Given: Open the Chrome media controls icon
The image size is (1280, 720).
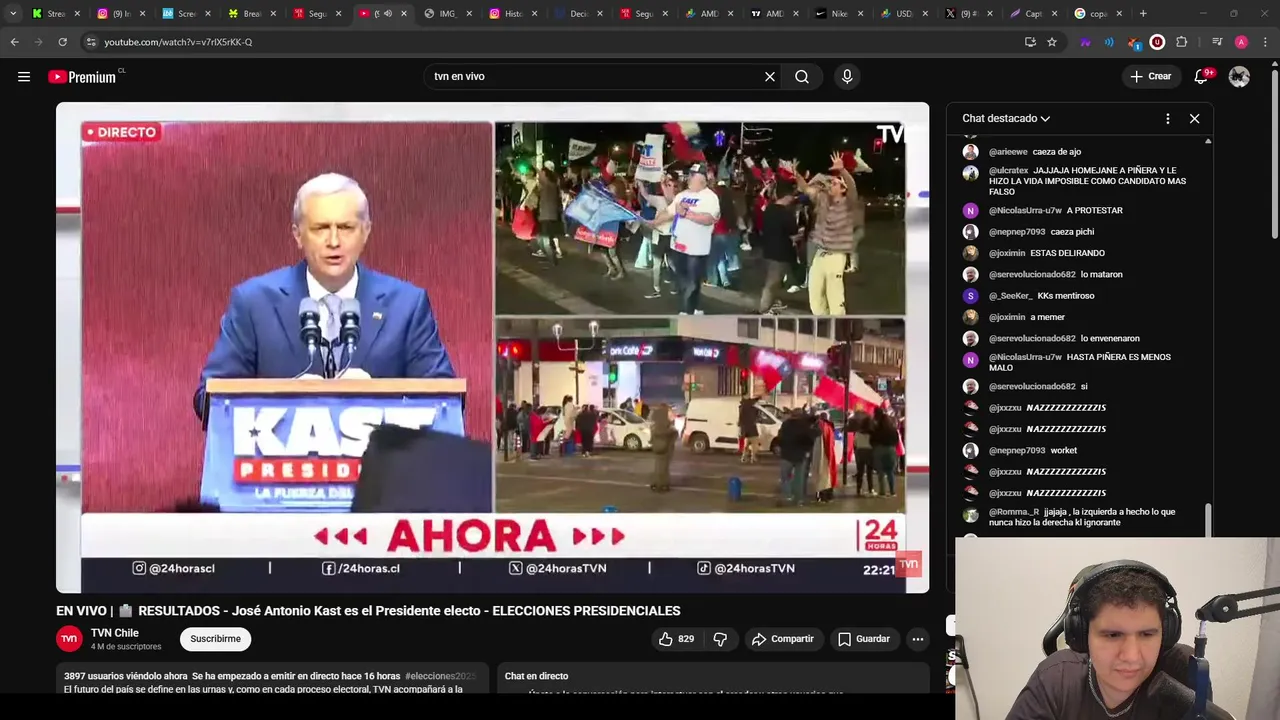Looking at the screenshot, I should (1217, 42).
